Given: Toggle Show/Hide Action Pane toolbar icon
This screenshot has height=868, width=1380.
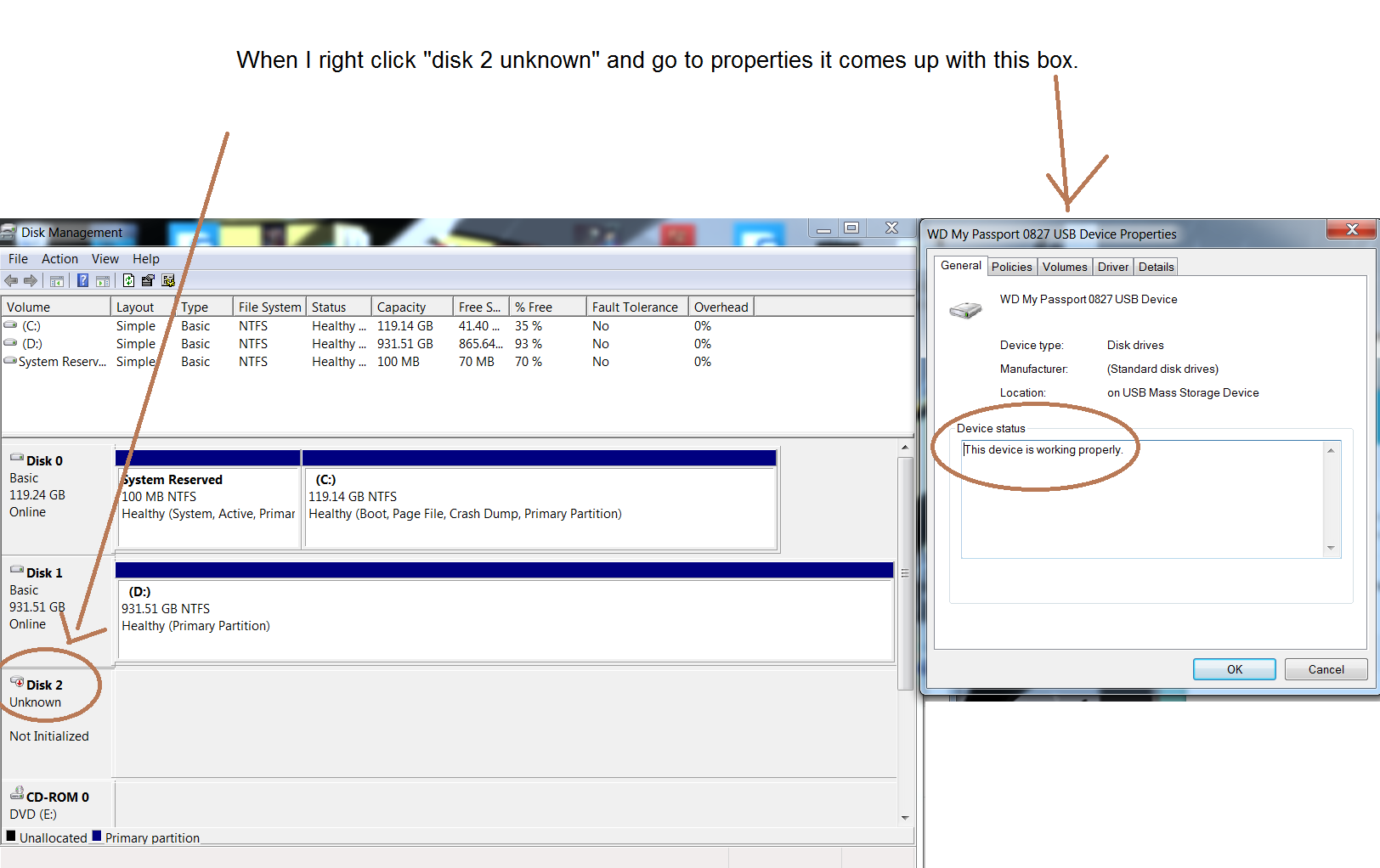Looking at the screenshot, I should tap(103, 281).
